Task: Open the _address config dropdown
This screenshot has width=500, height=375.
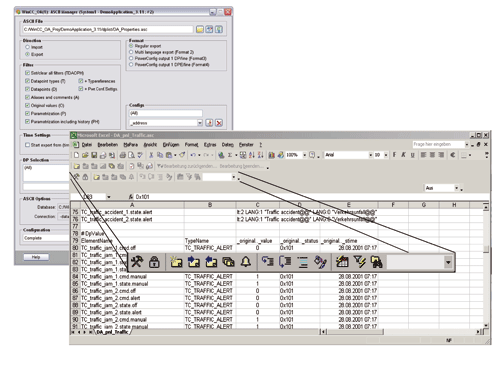Action: pyautogui.click(x=200, y=123)
